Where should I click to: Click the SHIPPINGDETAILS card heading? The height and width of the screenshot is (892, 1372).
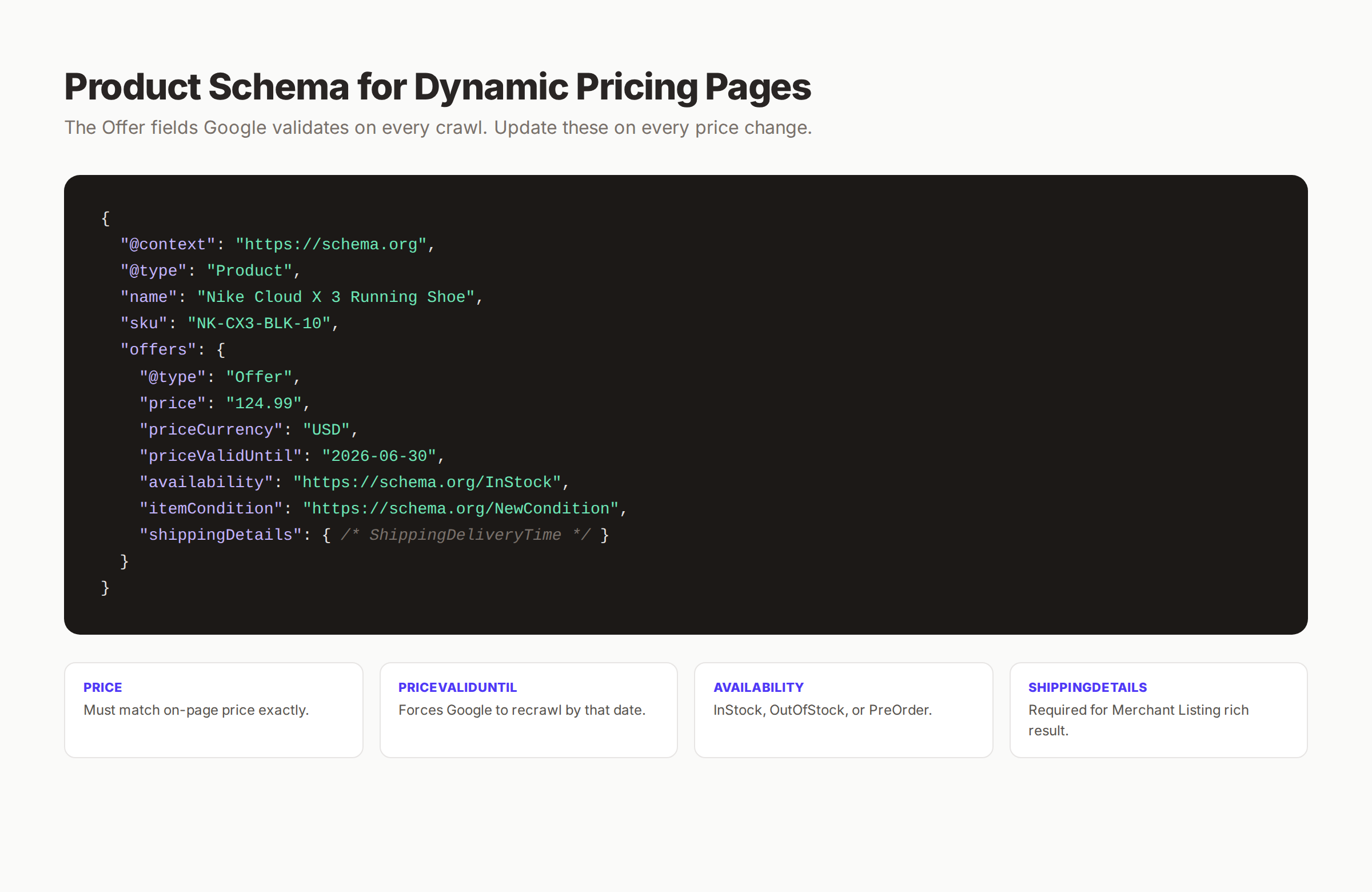[1087, 687]
